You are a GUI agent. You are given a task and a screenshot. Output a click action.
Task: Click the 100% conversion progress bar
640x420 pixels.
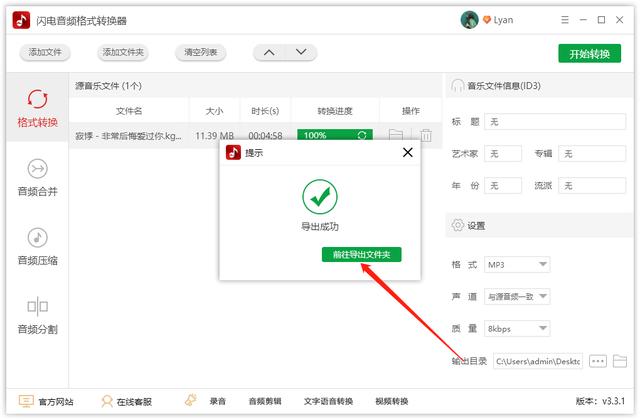335,135
